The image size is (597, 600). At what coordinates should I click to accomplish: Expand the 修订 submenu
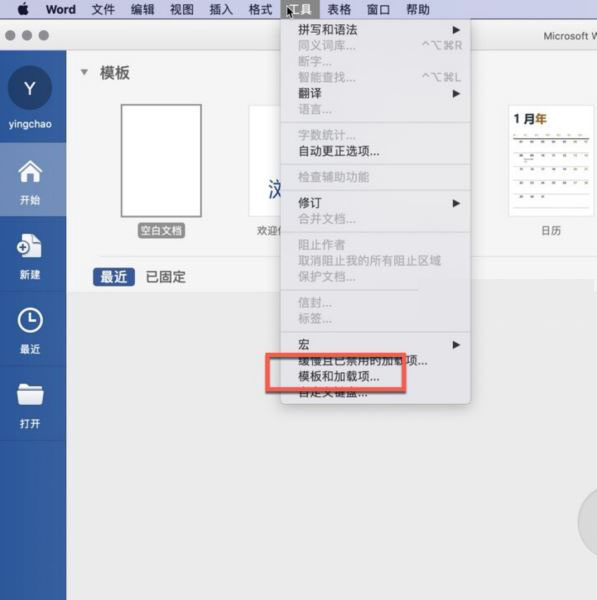point(375,203)
